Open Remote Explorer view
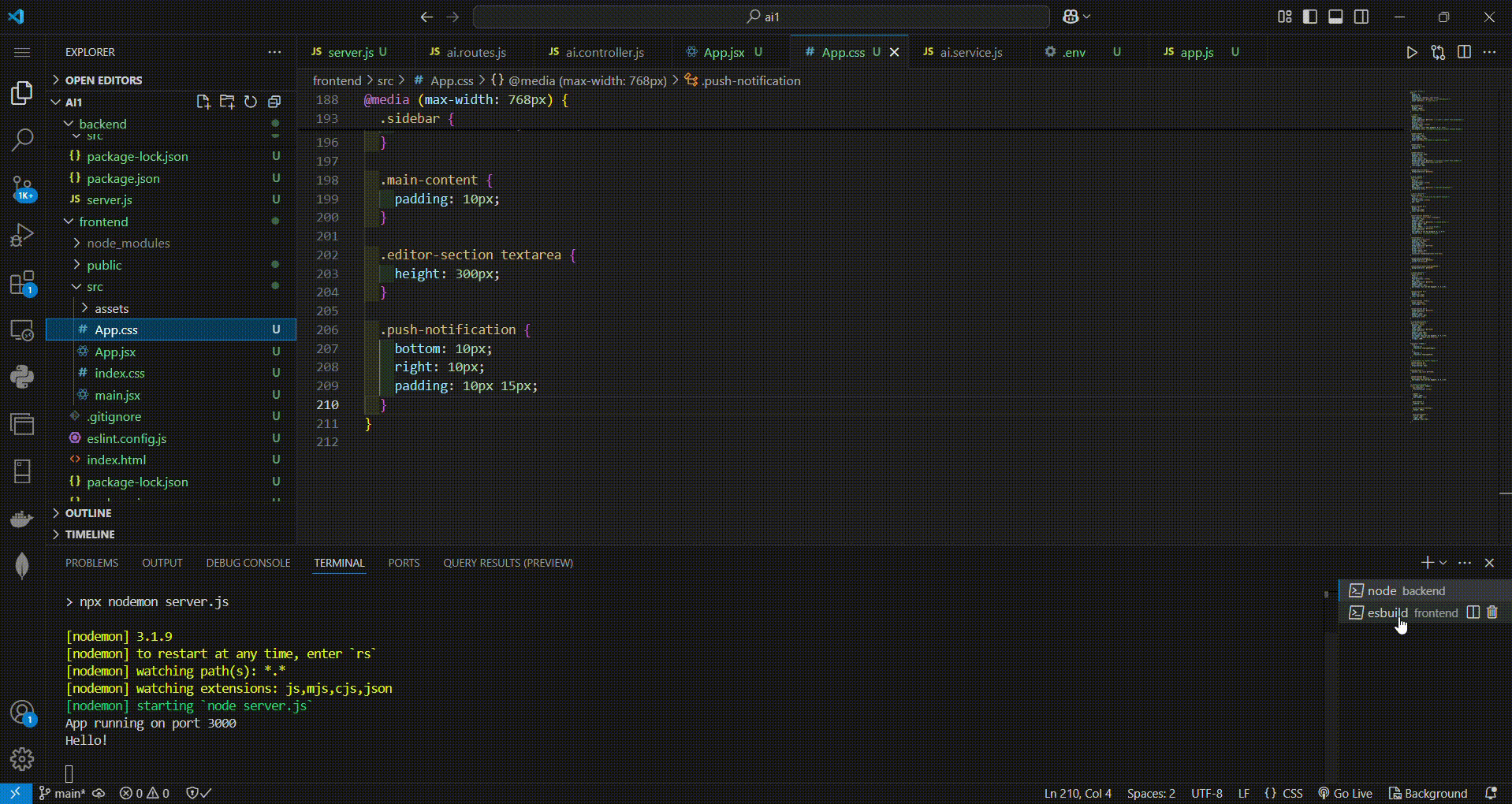 pyautogui.click(x=22, y=330)
